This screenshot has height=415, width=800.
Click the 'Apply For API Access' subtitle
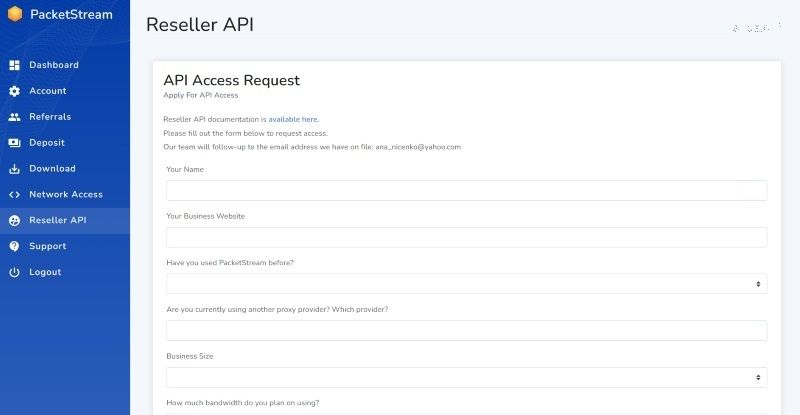pos(201,95)
